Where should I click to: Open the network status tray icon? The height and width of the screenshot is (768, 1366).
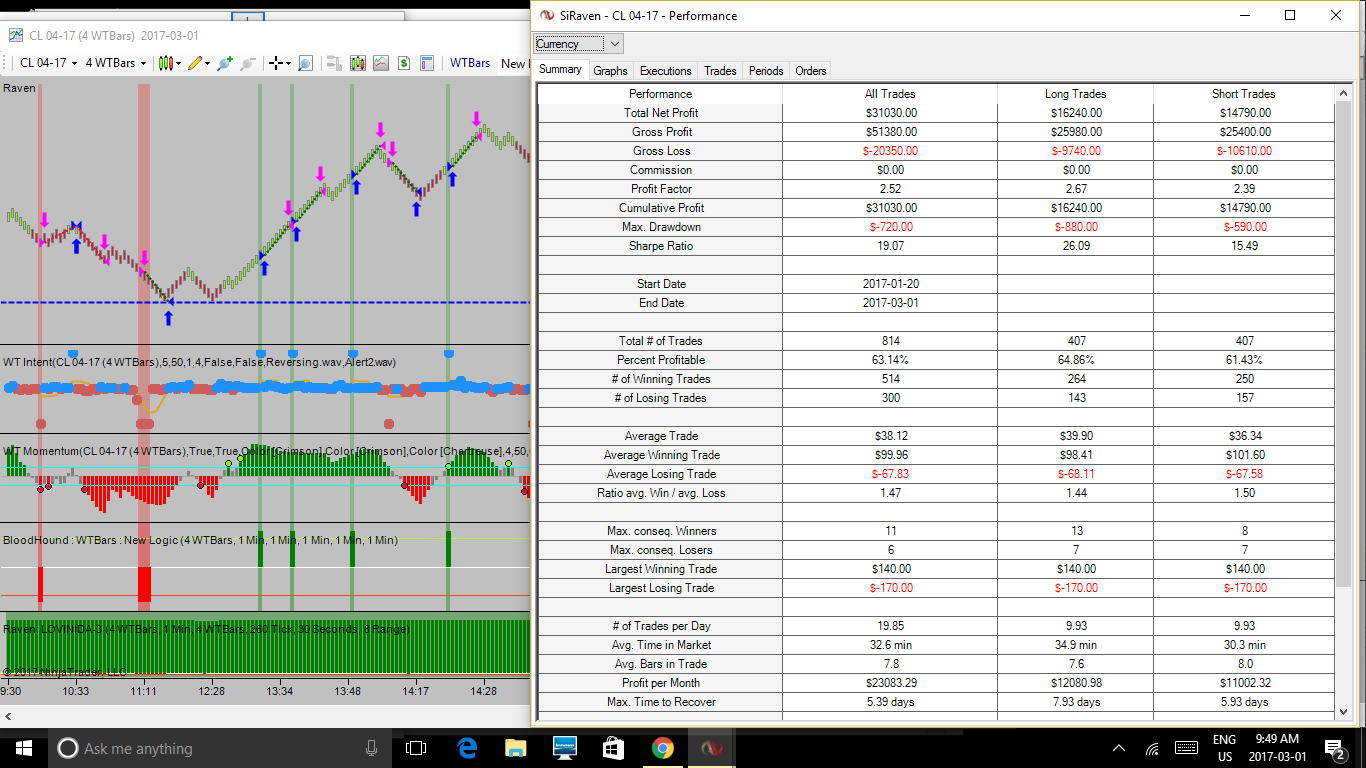tap(1152, 748)
